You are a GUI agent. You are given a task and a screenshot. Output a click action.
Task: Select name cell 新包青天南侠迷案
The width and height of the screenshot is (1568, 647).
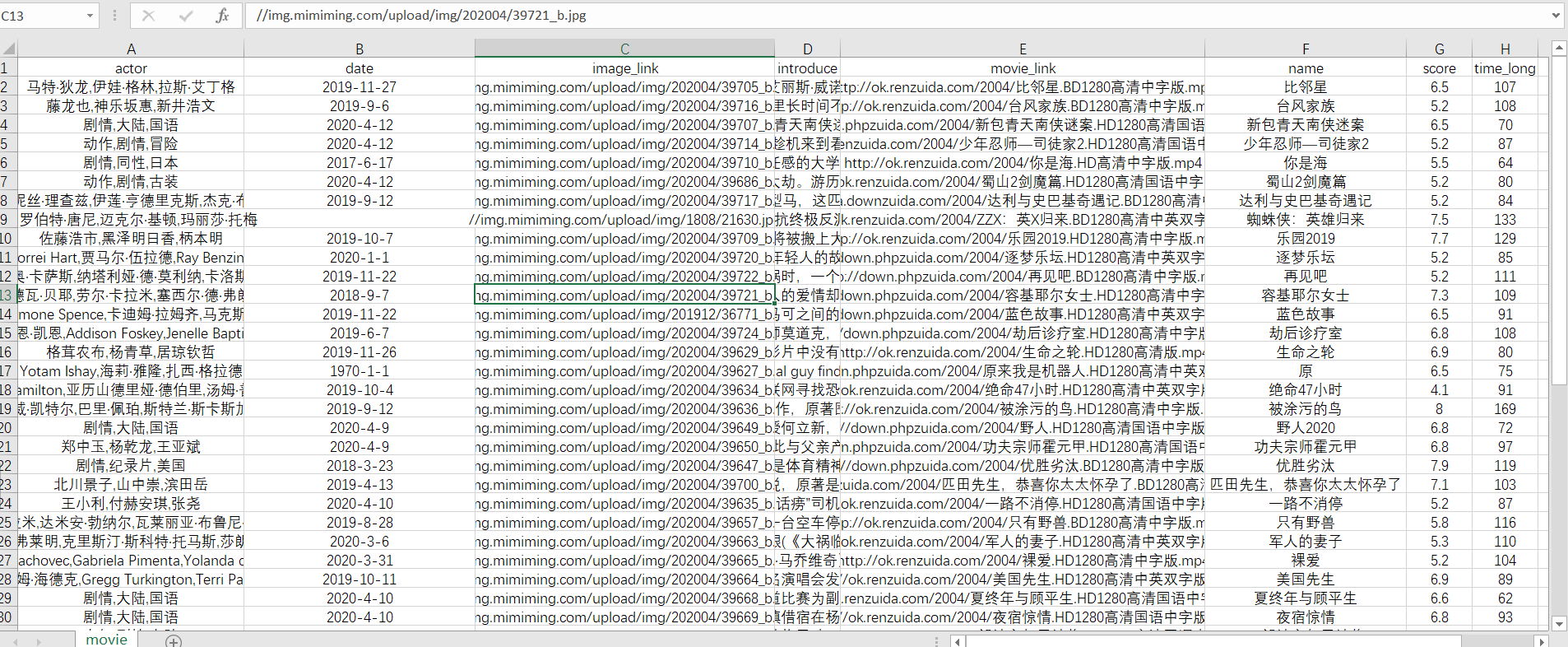[1306, 125]
